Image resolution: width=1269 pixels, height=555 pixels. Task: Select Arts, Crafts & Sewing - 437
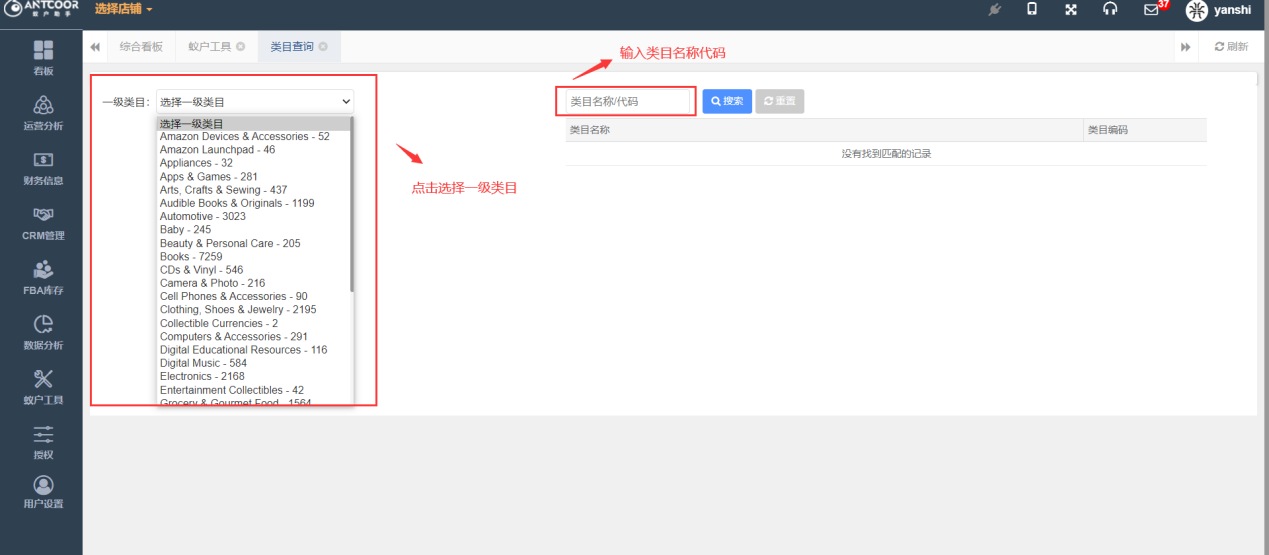(x=253, y=190)
